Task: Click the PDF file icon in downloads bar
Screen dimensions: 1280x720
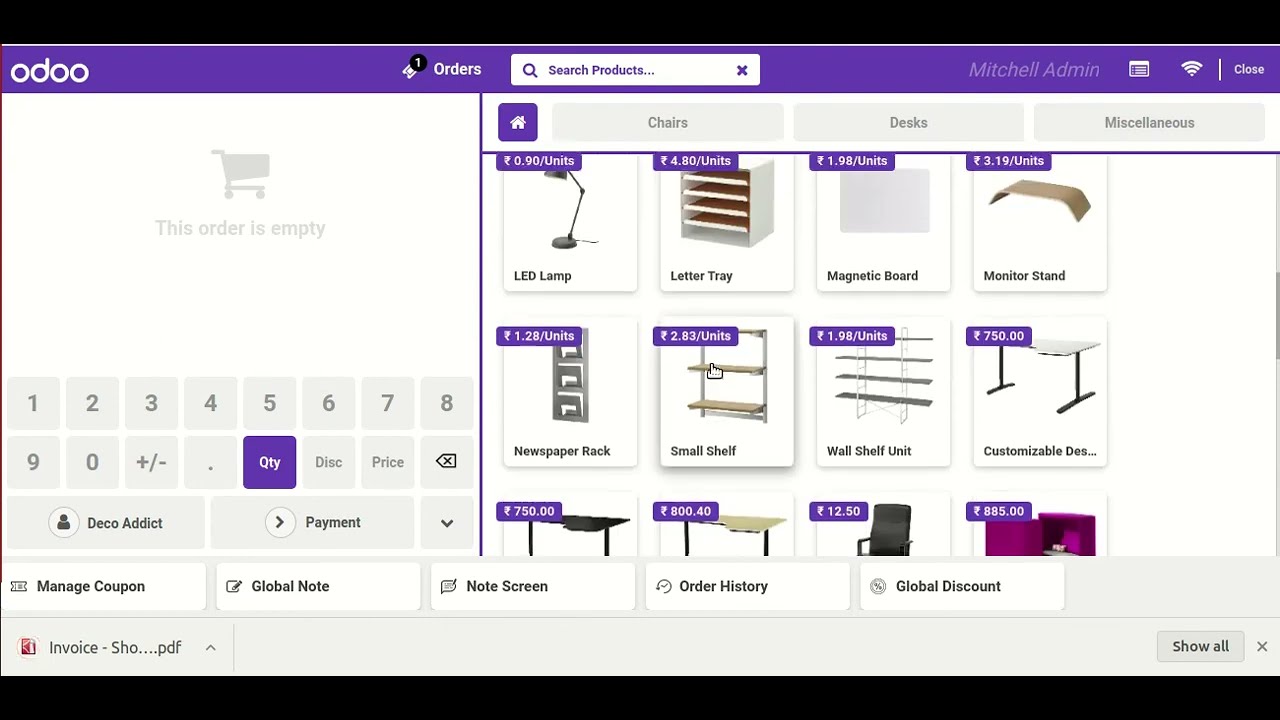Action: pyautogui.click(x=28, y=647)
